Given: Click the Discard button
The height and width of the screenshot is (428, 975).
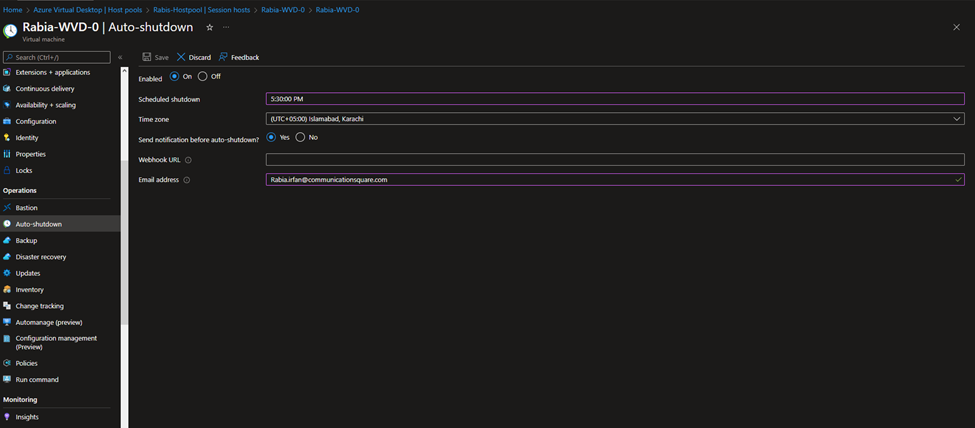Looking at the screenshot, I should click(x=194, y=57).
